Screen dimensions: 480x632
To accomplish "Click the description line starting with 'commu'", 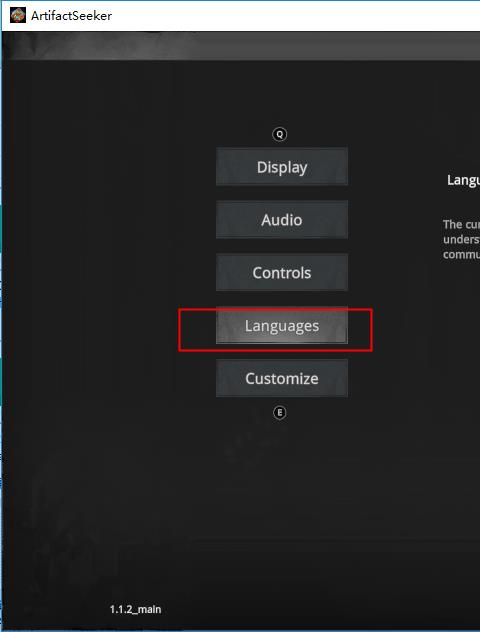I will 461,255.
